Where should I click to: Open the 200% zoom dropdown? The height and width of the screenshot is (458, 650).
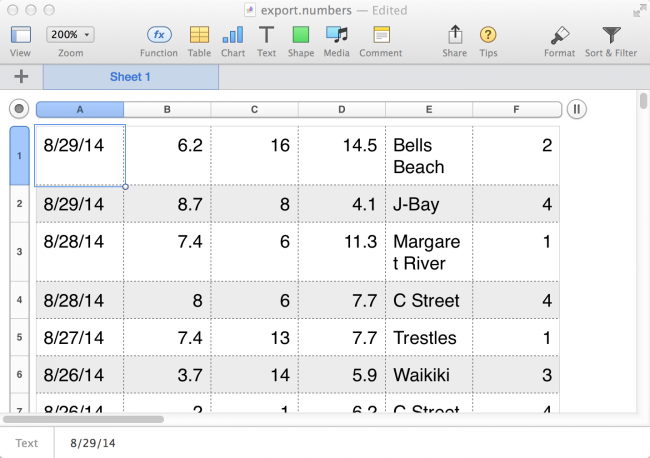pyautogui.click(x=71, y=34)
